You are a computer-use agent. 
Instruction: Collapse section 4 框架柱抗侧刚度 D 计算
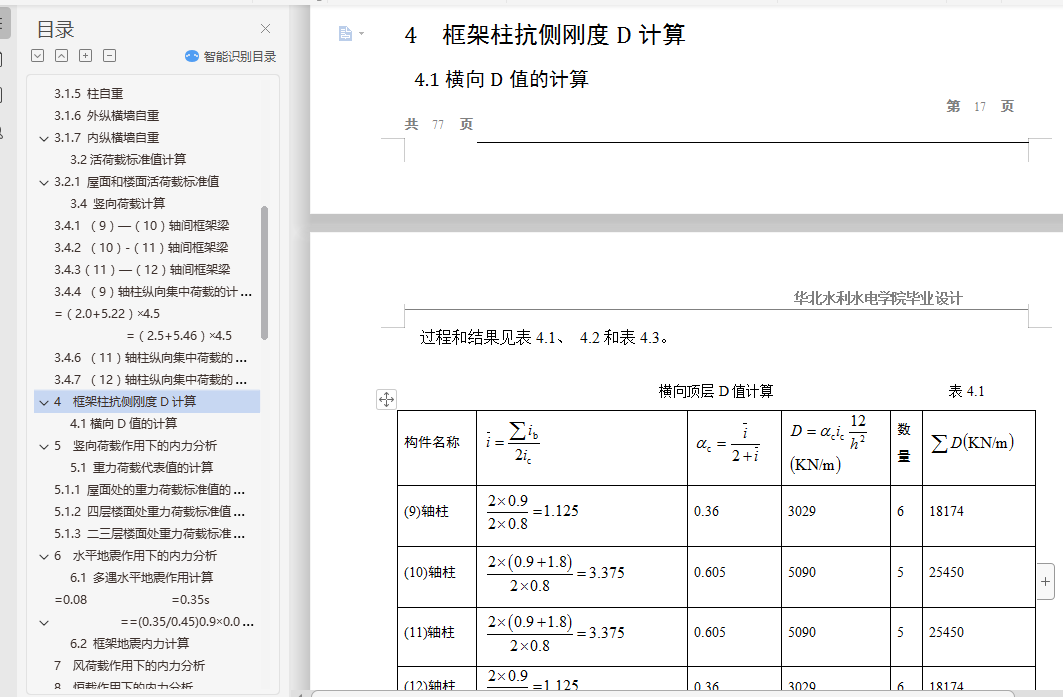44,402
